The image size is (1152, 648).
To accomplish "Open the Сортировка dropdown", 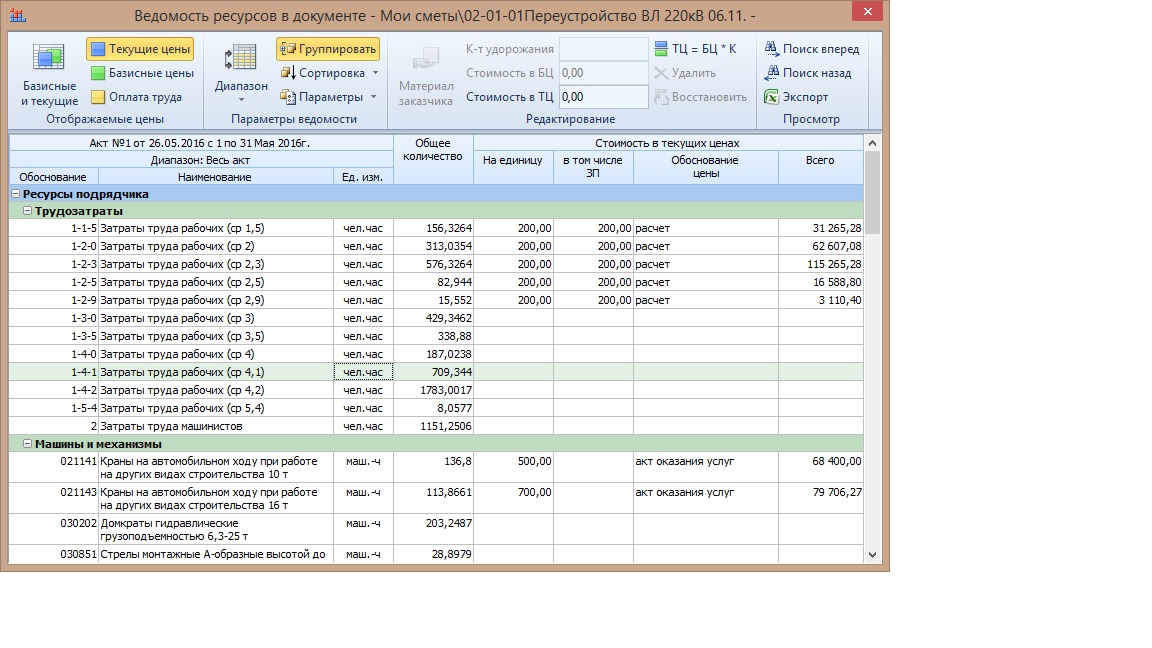I will pyautogui.click(x=330, y=73).
